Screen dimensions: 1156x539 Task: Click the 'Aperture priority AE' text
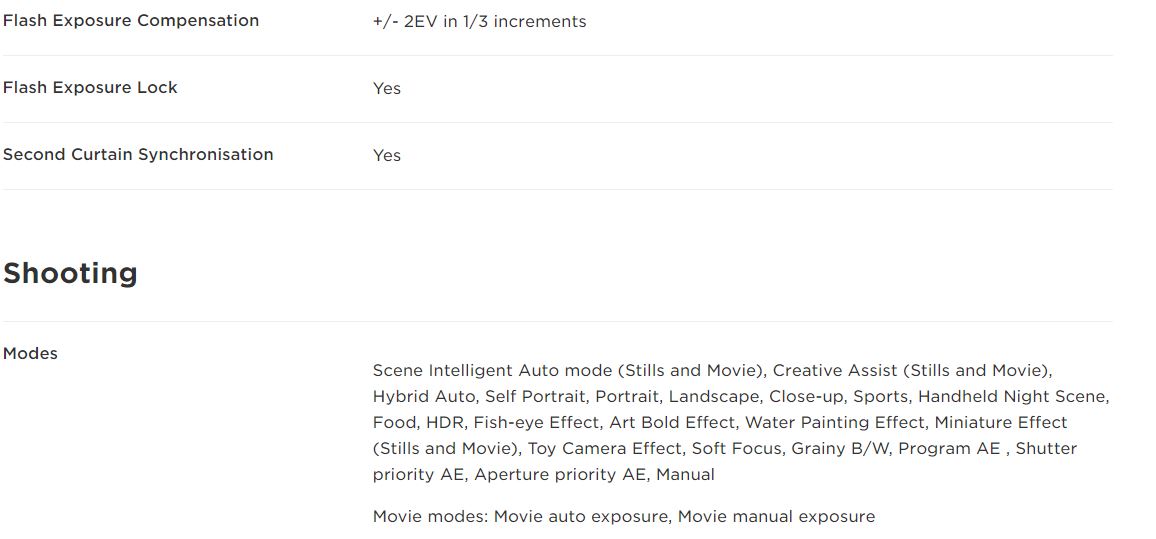[x=560, y=474]
